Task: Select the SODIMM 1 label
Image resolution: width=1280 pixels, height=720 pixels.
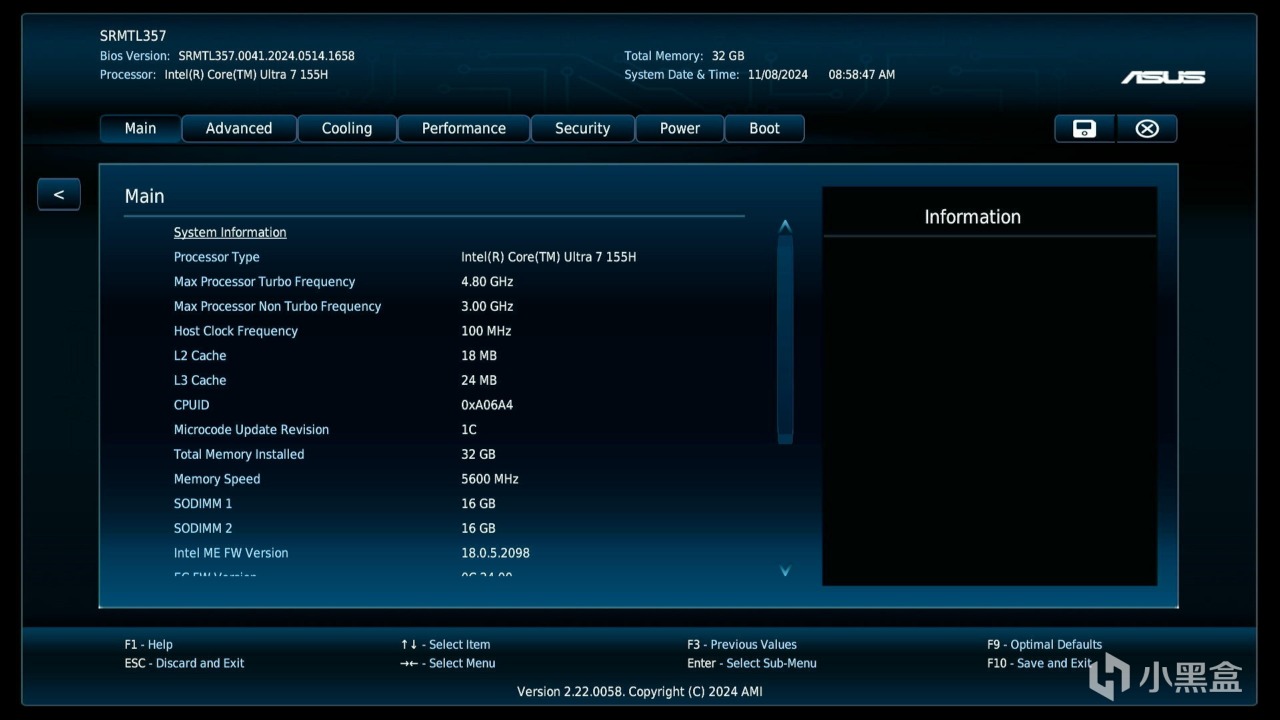Action: coord(203,503)
